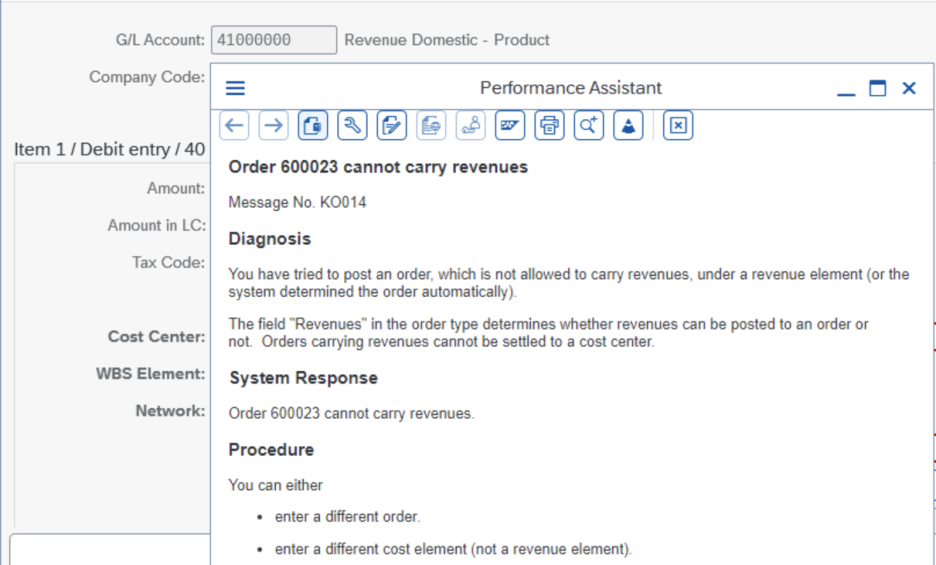Click the Back arrow in help toolbar
This screenshot has width=936, height=565.
(234, 125)
